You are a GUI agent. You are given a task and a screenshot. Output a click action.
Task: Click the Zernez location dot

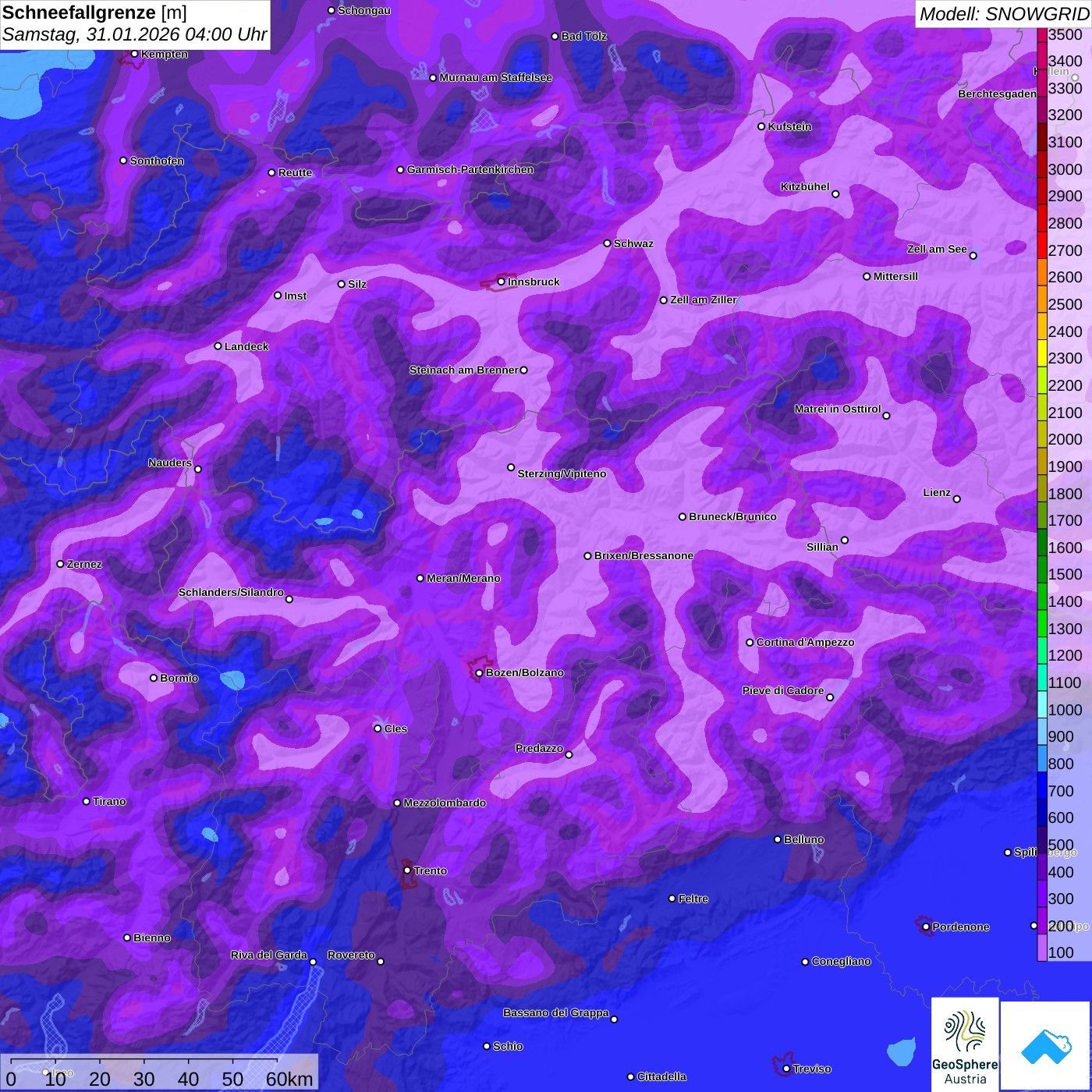click(x=61, y=564)
